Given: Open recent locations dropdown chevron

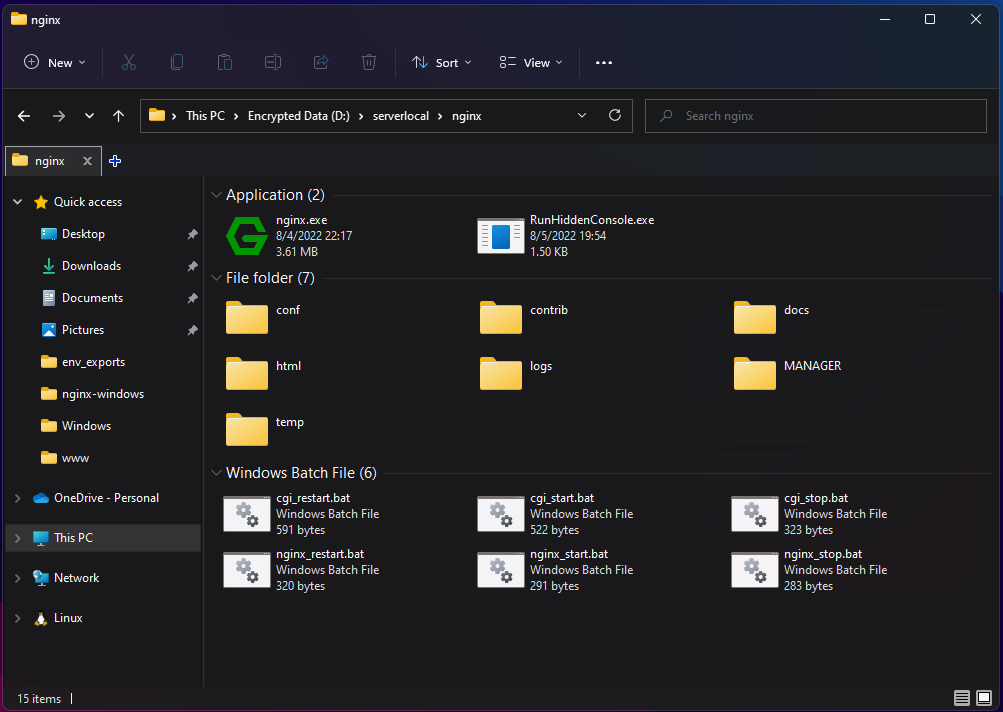Looking at the screenshot, I should click(x=90, y=116).
